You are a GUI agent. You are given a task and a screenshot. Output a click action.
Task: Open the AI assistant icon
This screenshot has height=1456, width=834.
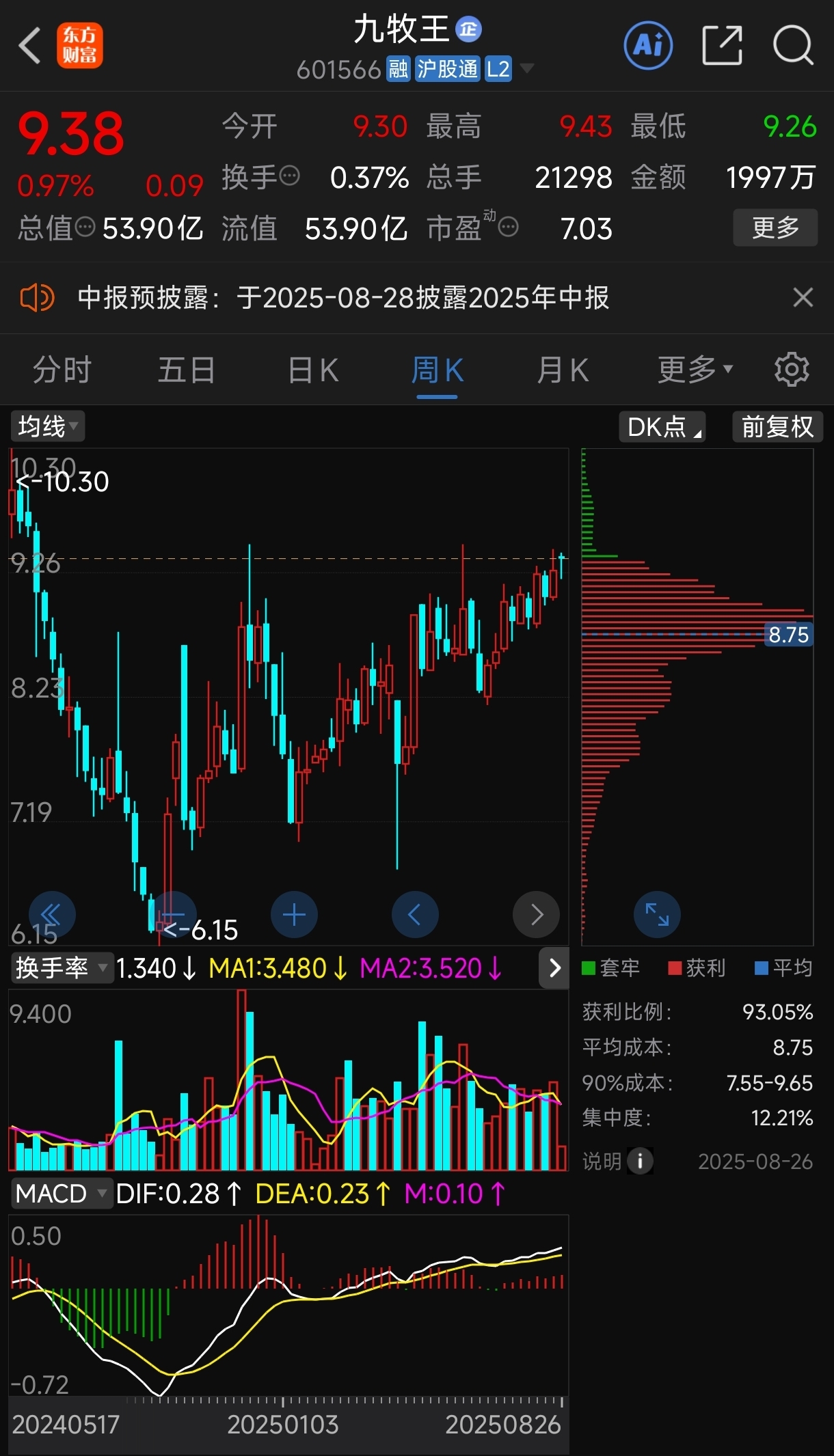point(648,46)
